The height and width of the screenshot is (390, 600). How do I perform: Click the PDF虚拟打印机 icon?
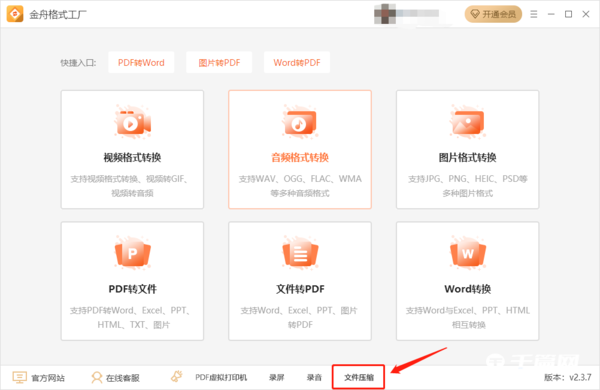coord(176,377)
